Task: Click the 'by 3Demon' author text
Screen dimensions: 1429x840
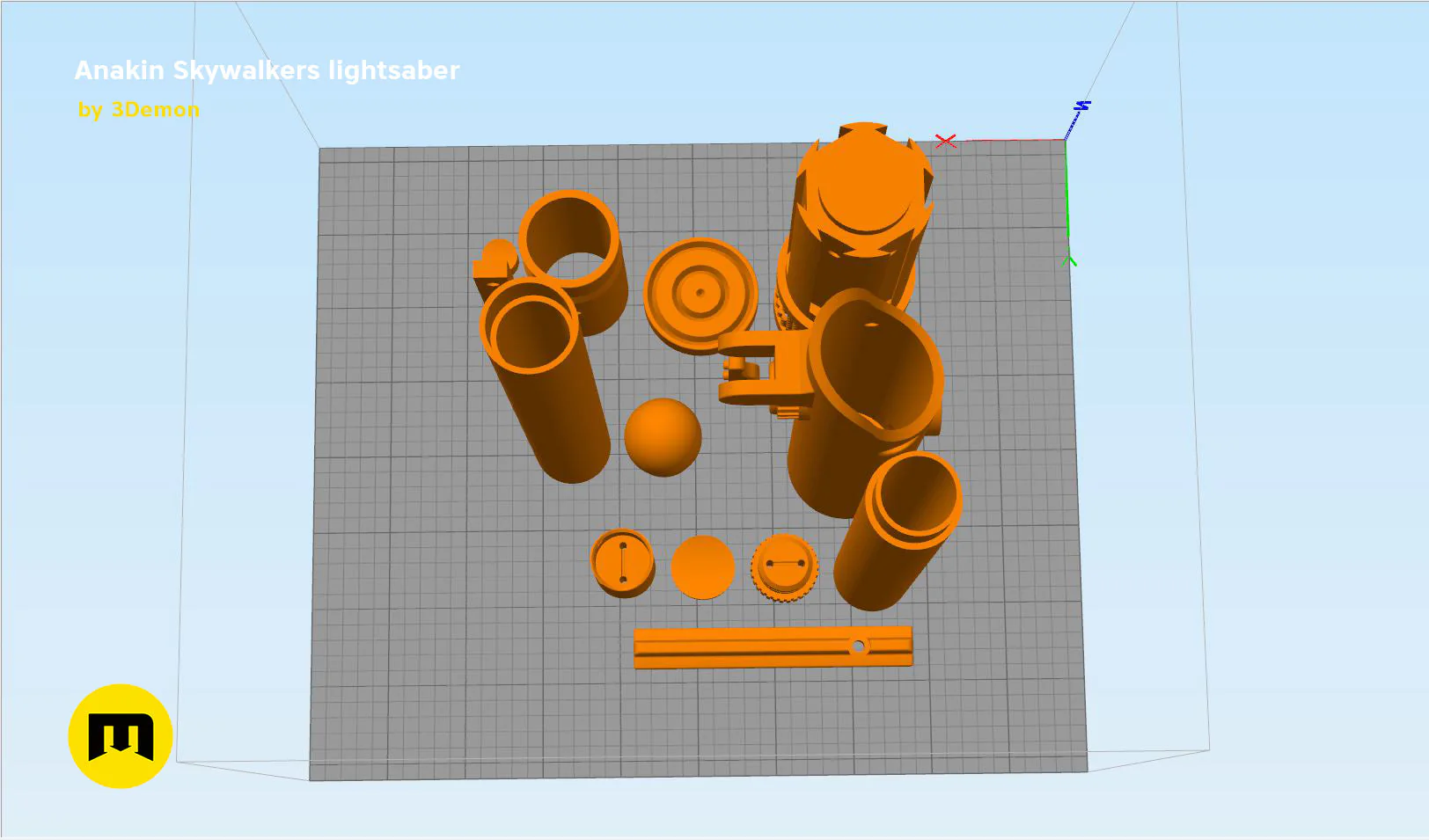Action: [x=138, y=110]
